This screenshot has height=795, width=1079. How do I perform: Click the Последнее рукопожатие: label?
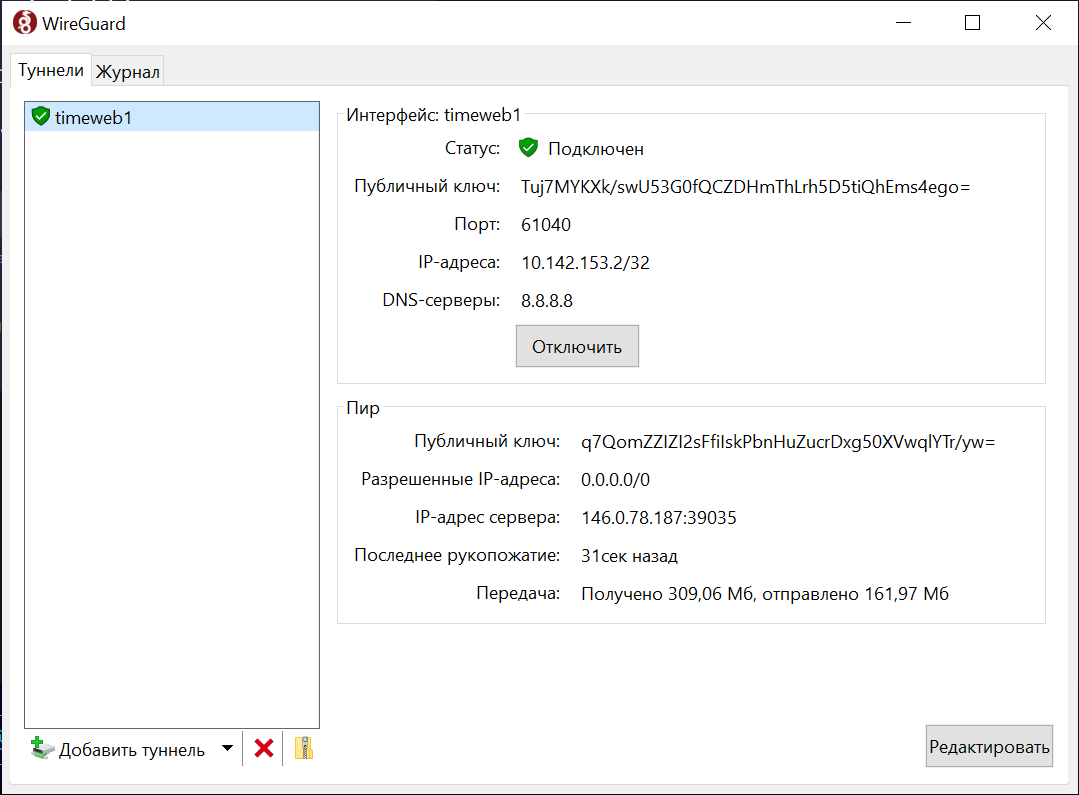tap(457, 555)
